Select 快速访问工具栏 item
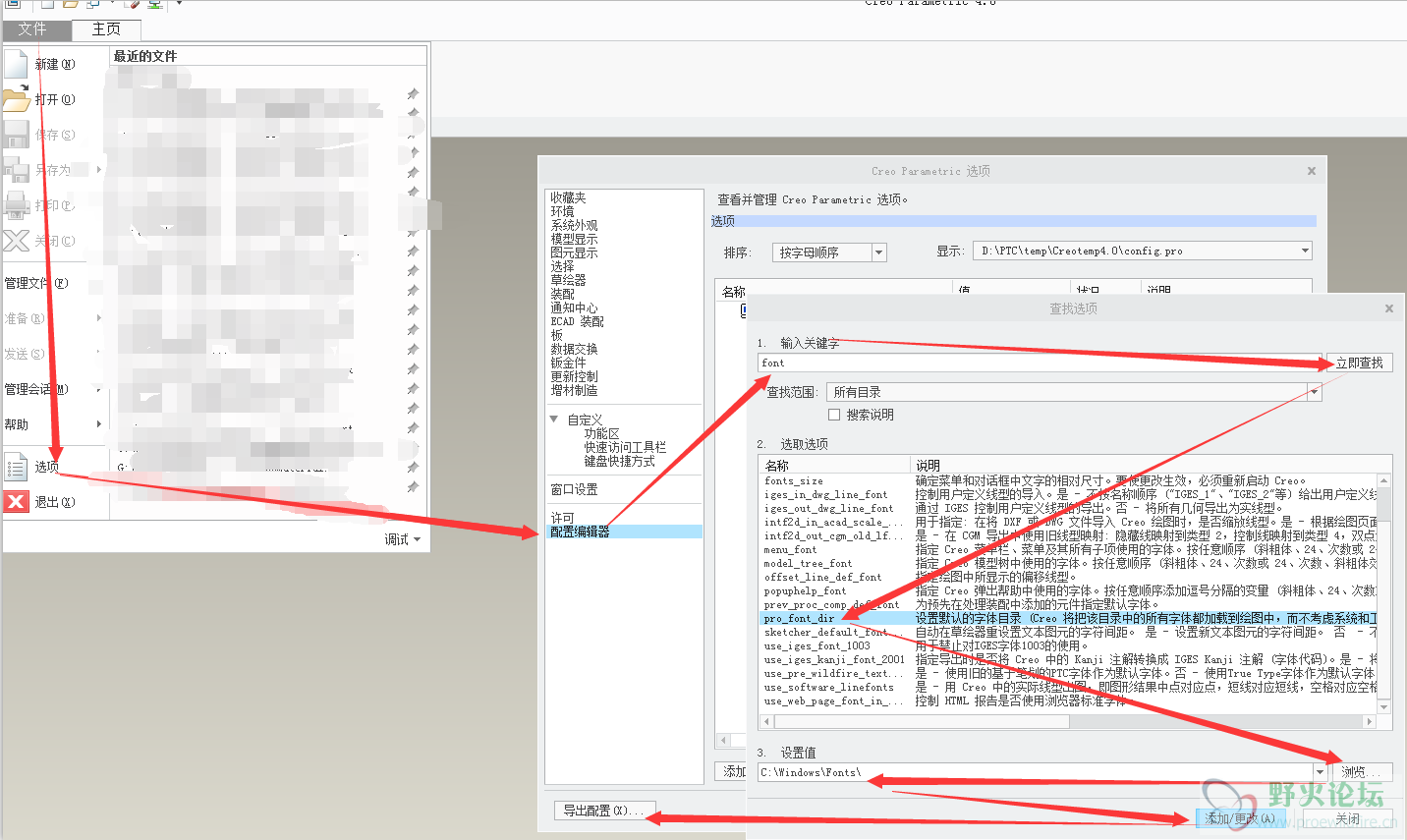 click(x=625, y=447)
